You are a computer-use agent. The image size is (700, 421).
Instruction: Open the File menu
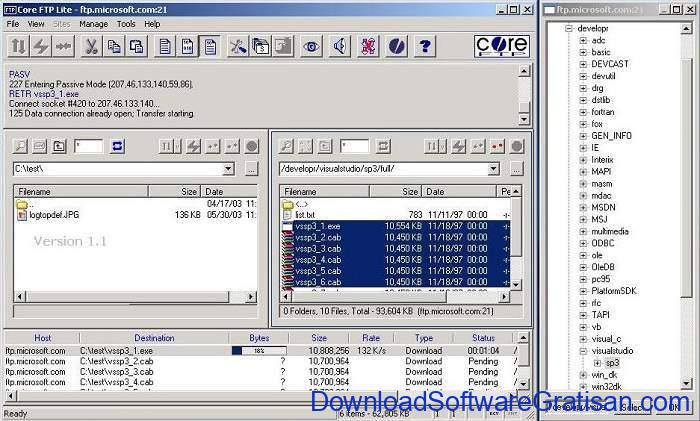(x=12, y=24)
